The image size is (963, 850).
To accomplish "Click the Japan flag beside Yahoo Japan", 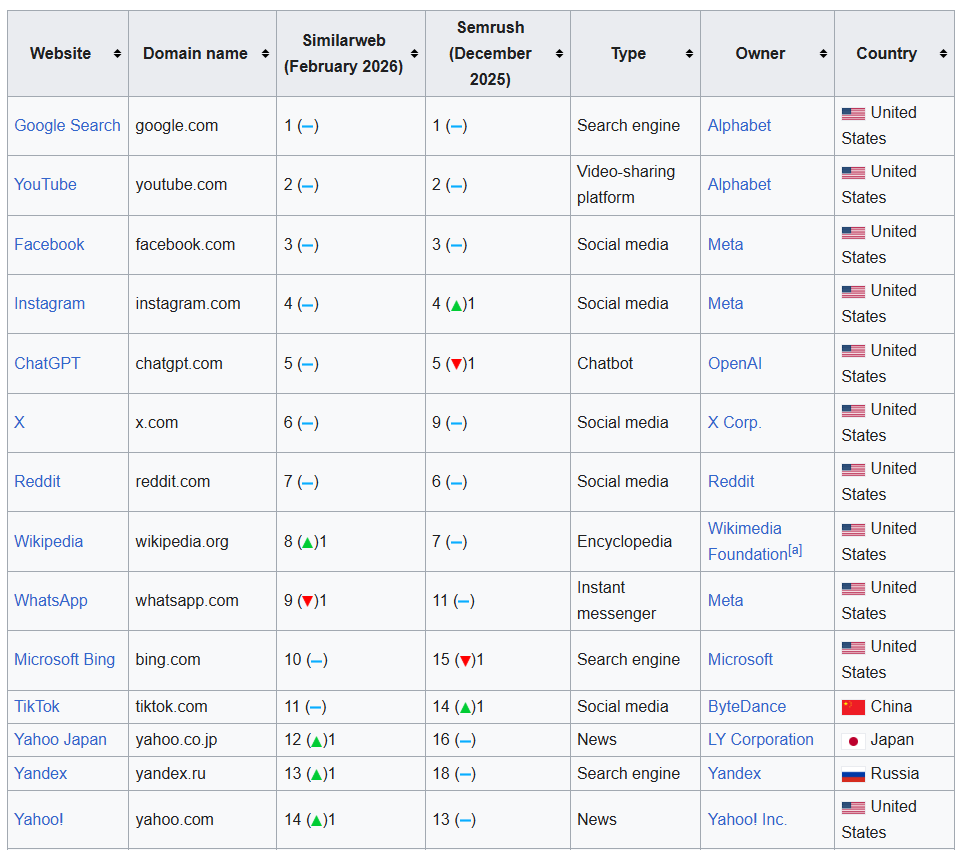I will coord(853,740).
